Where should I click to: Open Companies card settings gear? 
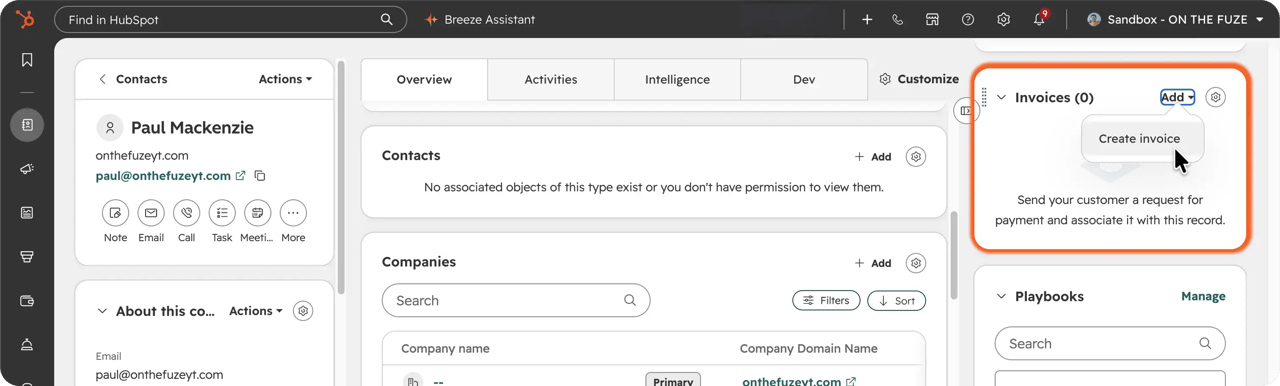pyautogui.click(x=915, y=263)
